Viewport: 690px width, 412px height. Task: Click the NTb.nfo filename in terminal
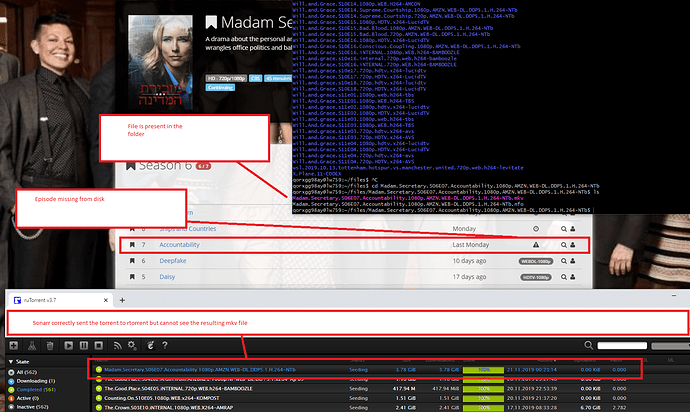coord(407,204)
